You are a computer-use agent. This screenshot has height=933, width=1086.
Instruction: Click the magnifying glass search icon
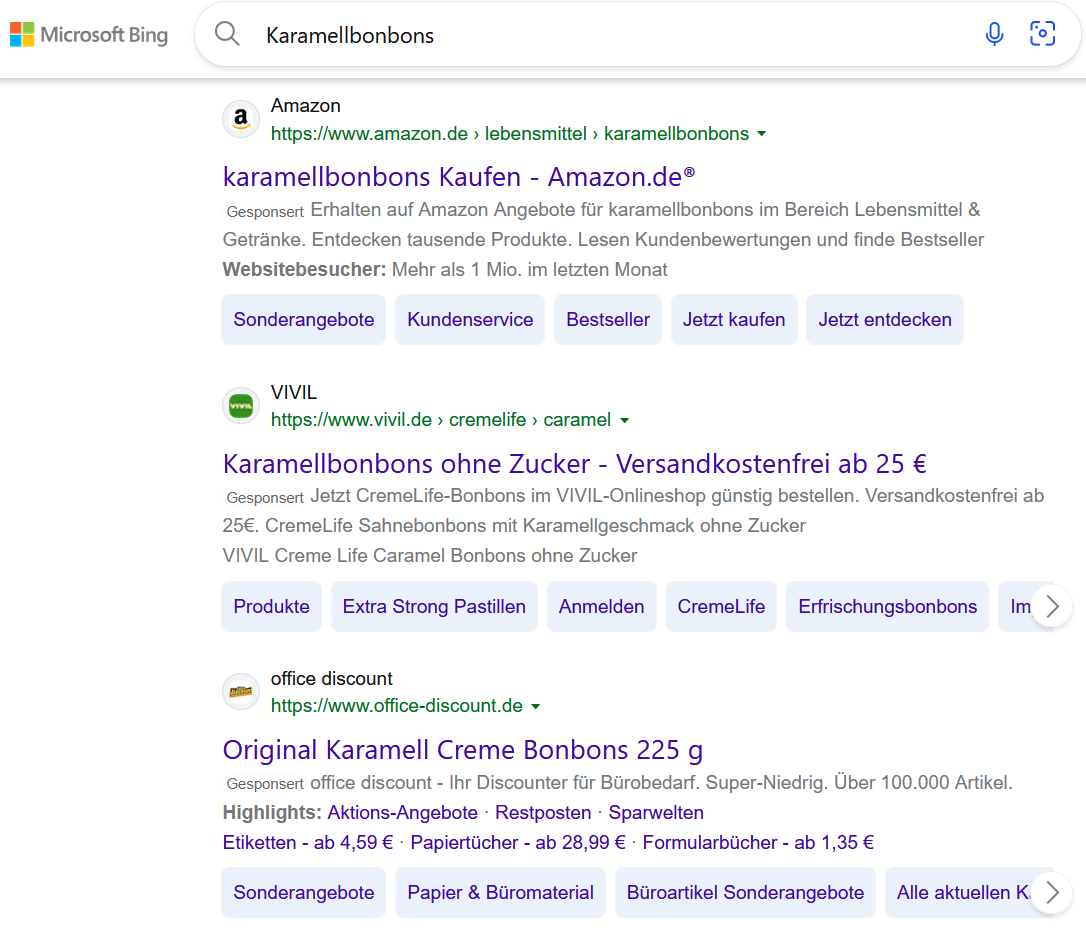click(226, 34)
